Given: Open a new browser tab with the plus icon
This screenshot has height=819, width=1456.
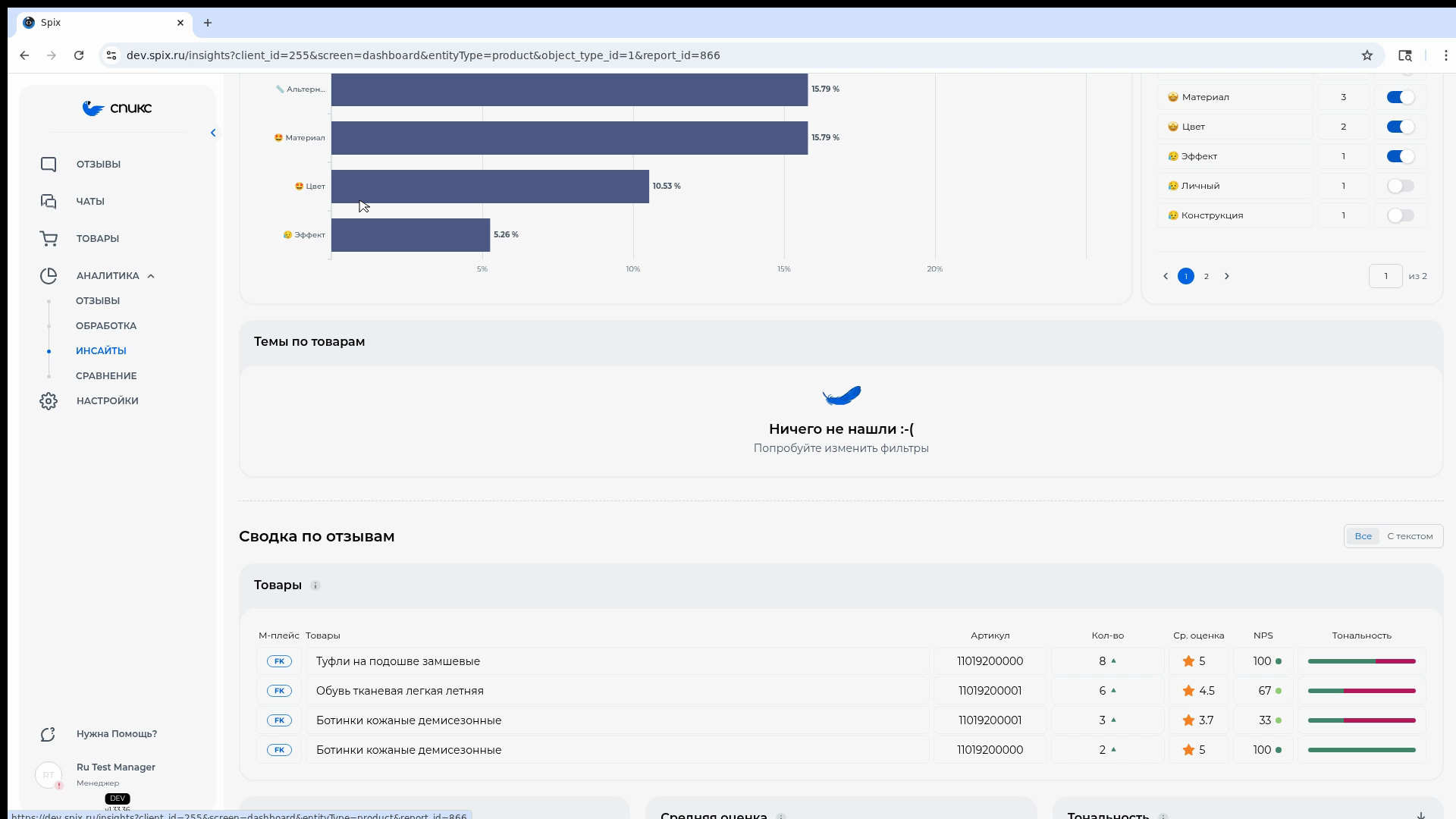Looking at the screenshot, I should 208,23.
